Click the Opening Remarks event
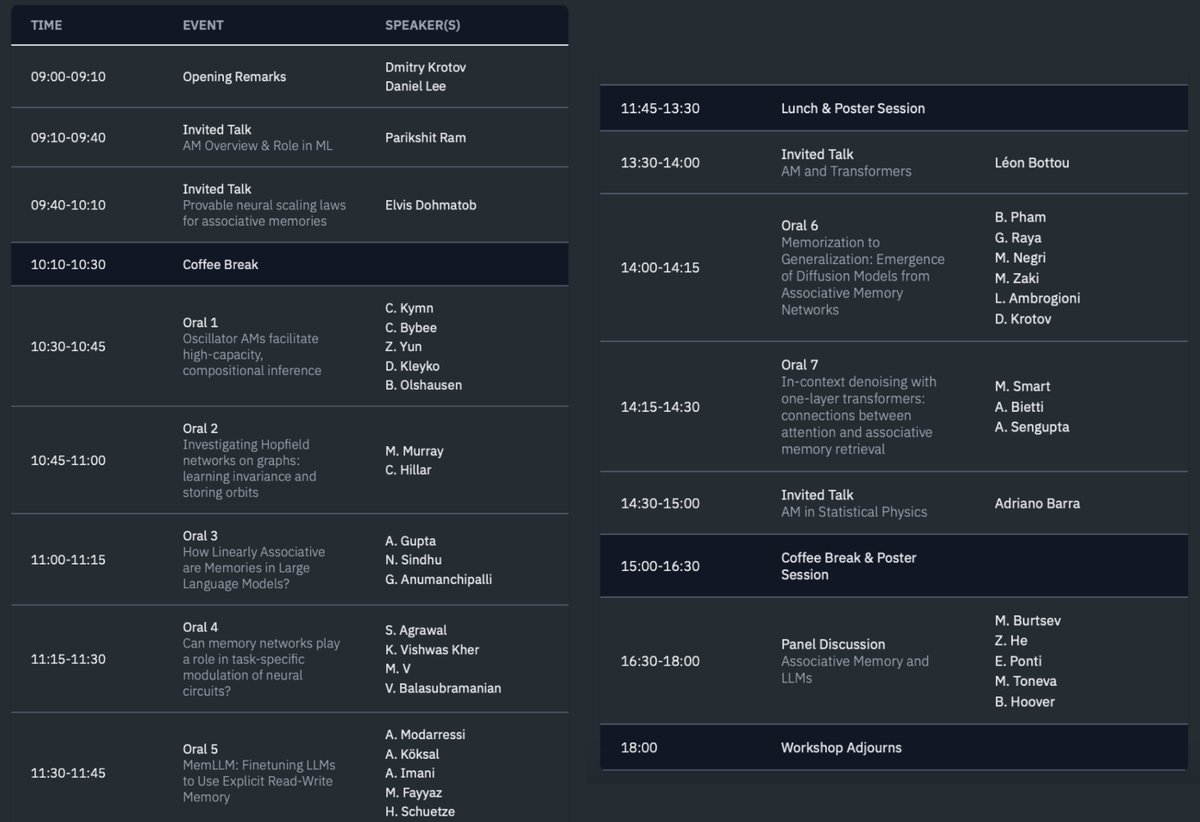Image resolution: width=1200 pixels, height=822 pixels. click(234, 77)
